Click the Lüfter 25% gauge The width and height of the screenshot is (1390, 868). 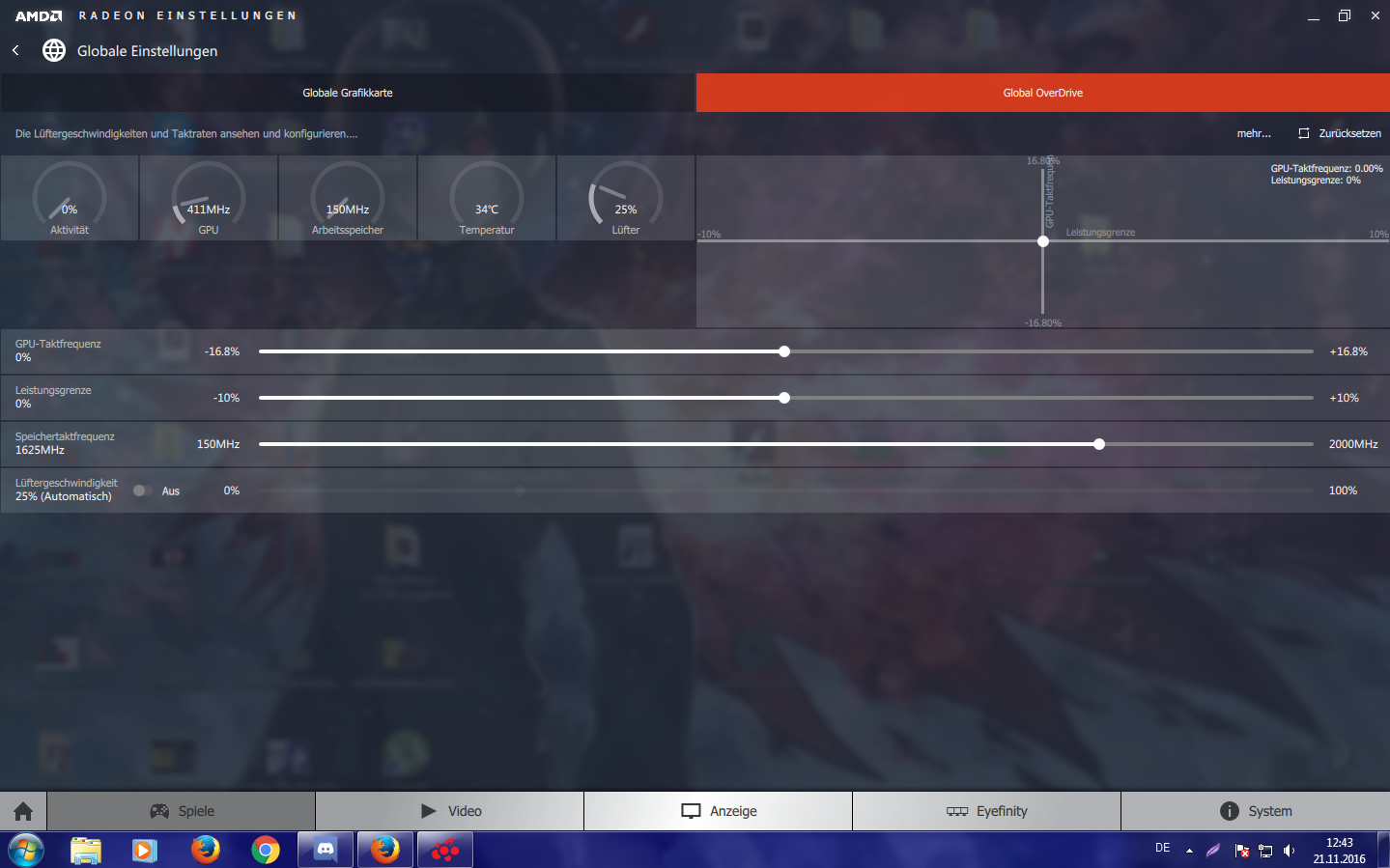(x=626, y=198)
